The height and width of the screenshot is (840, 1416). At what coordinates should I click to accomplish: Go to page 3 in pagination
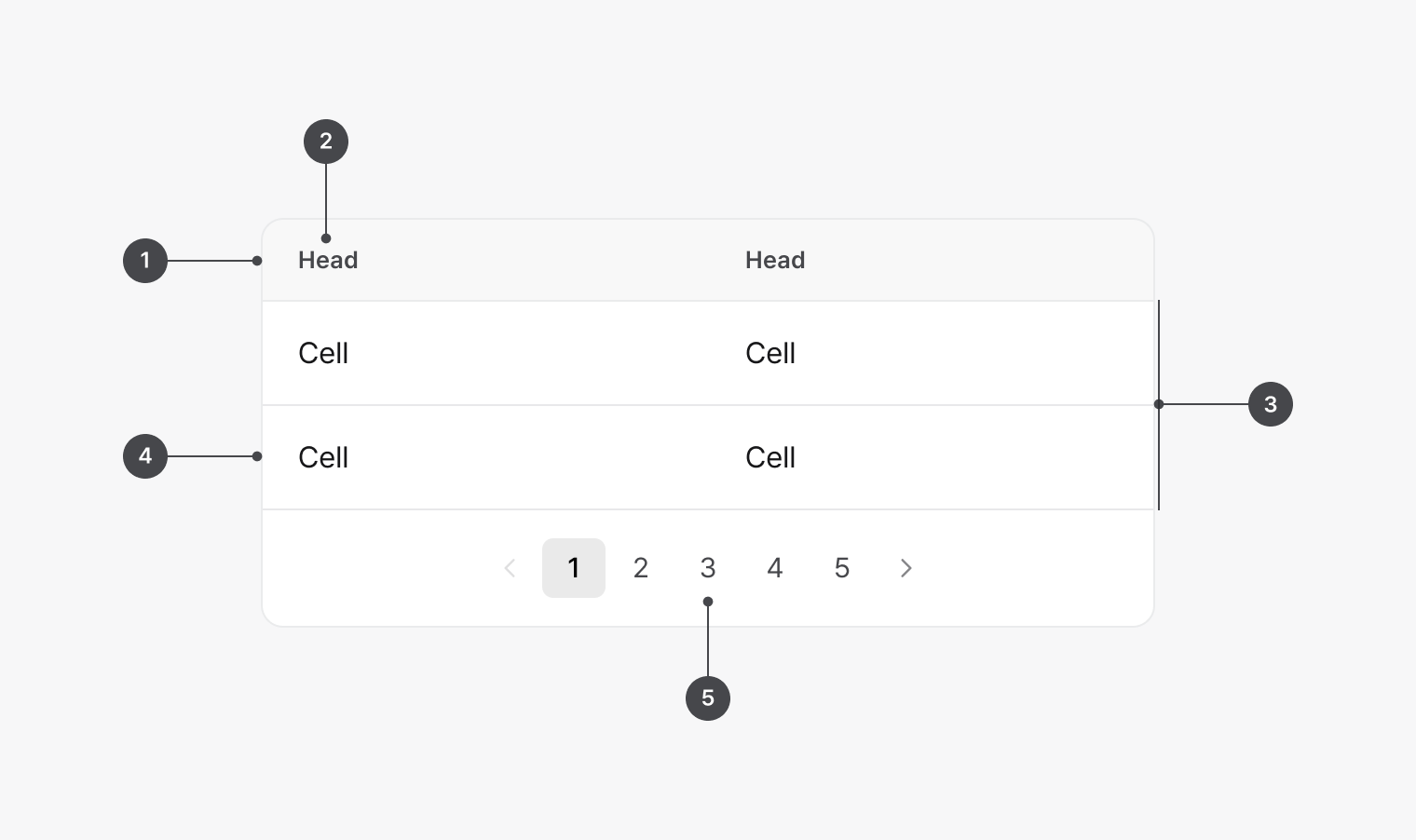coord(708,568)
